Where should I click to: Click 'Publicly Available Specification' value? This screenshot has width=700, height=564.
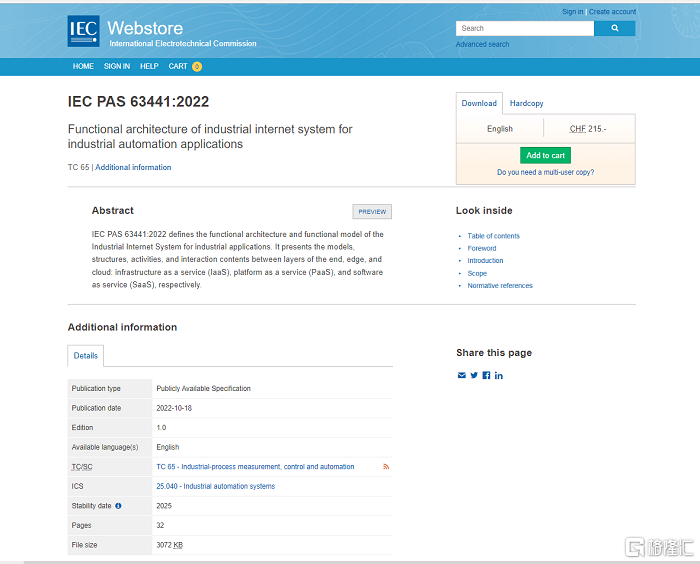pyautogui.click(x=204, y=389)
